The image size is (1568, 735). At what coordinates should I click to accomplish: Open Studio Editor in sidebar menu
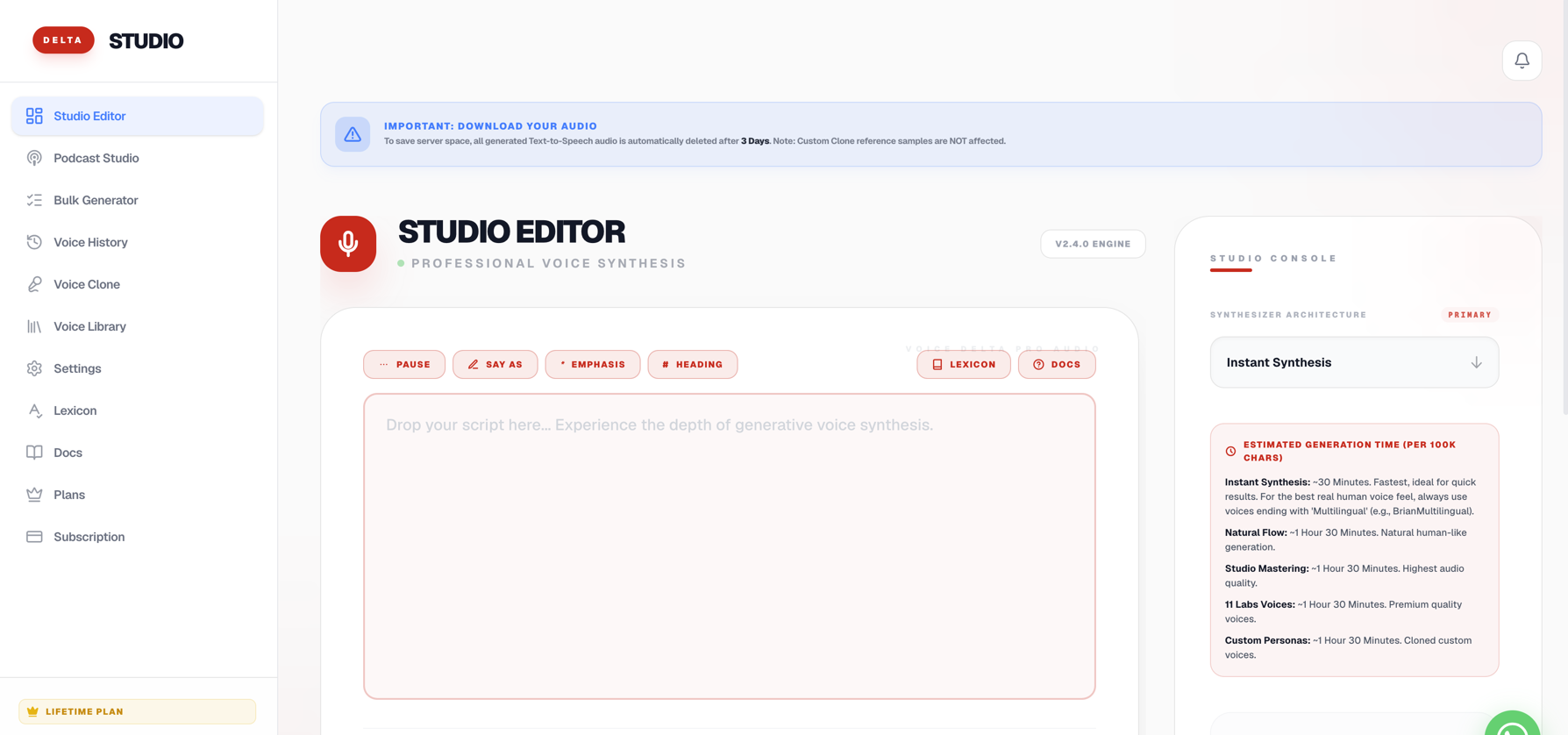tap(137, 116)
